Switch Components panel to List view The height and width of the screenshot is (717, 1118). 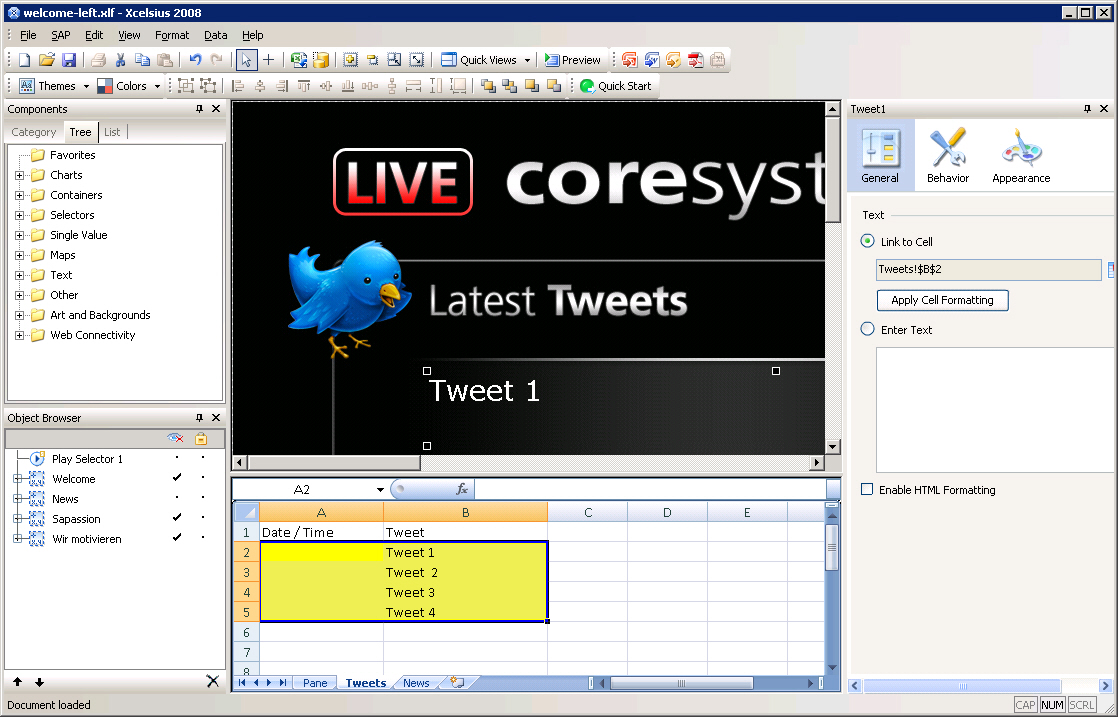pos(112,132)
